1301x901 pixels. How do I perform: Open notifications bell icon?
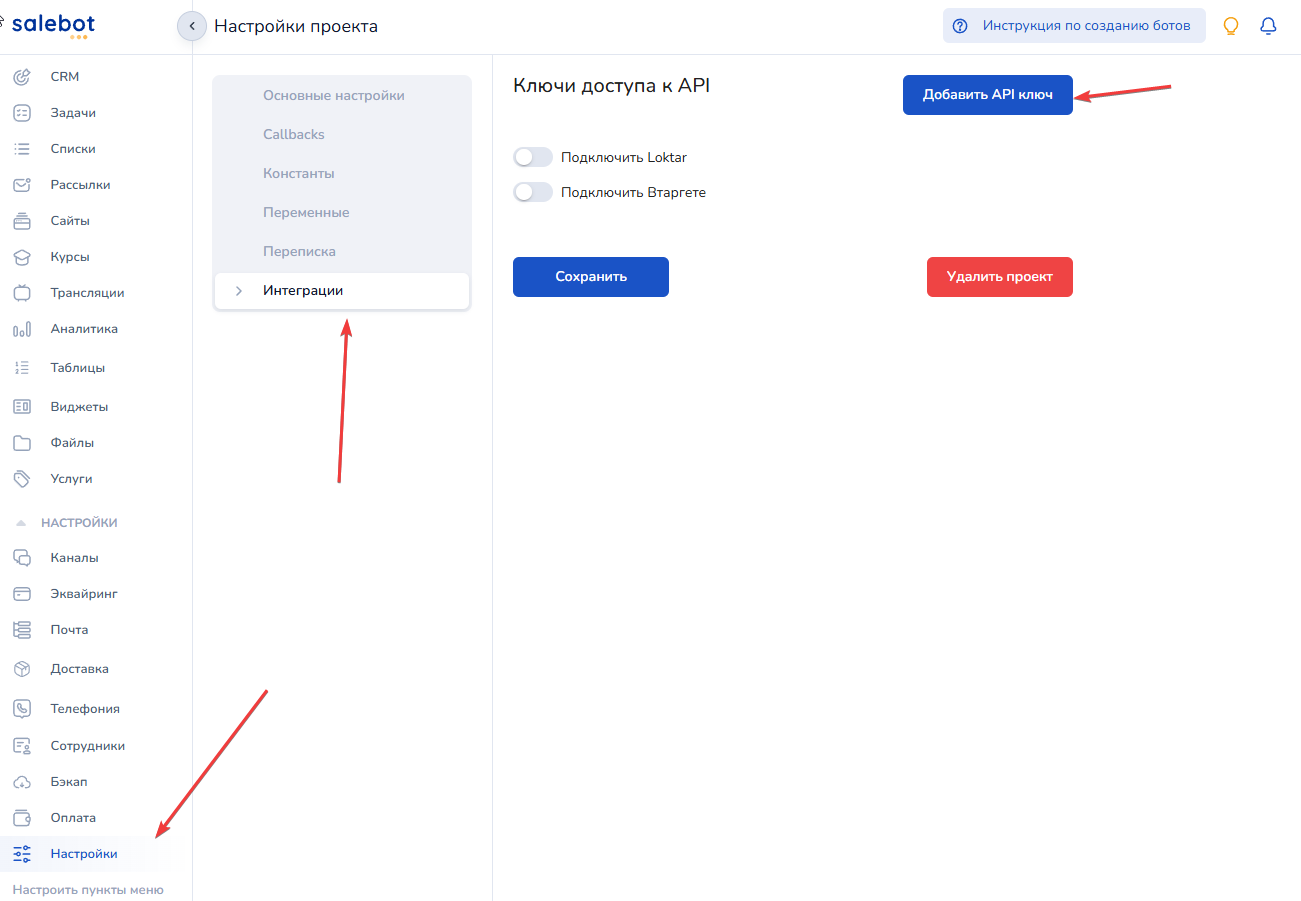coord(1268,26)
